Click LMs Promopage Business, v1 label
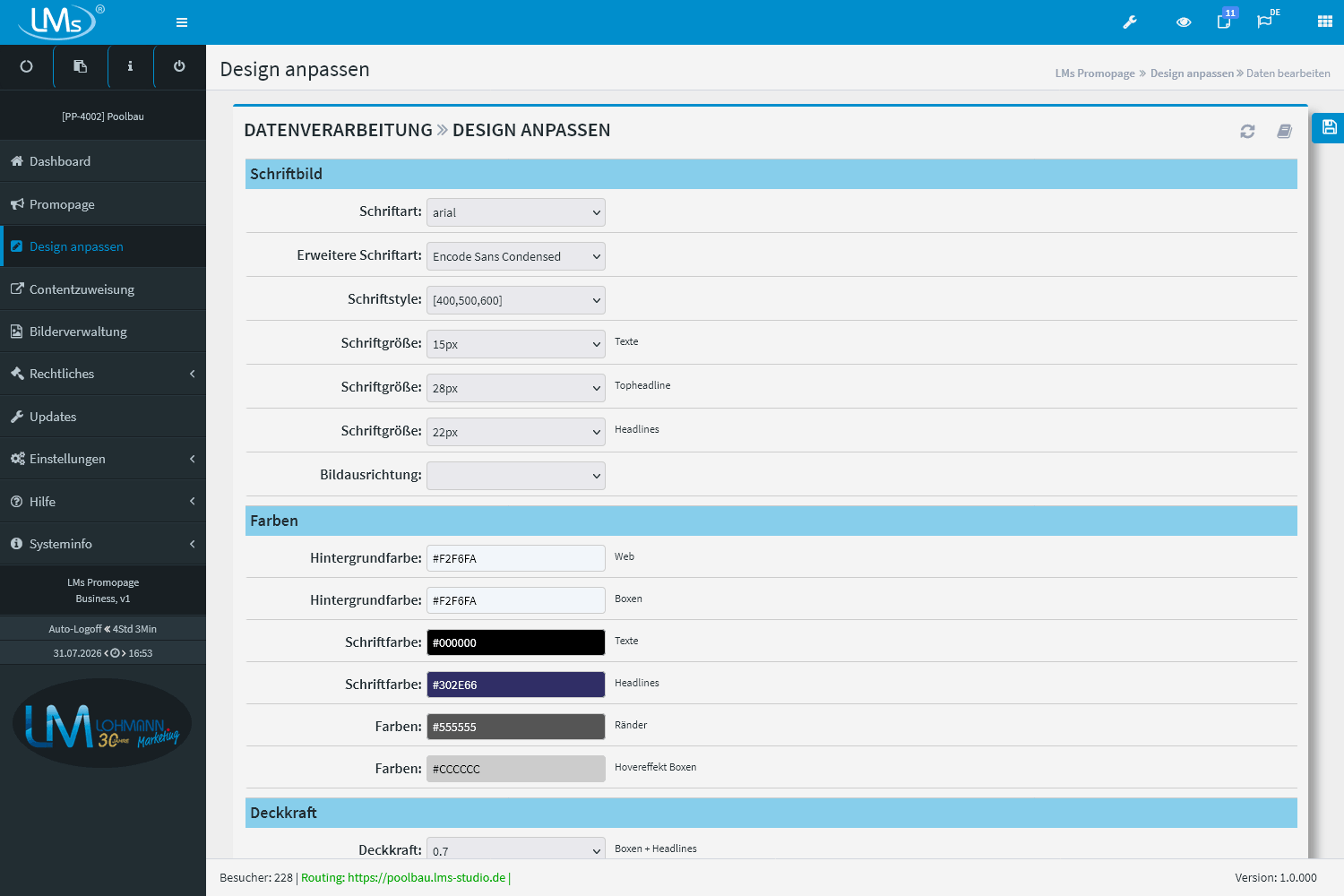The width and height of the screenshot is (1344, 896). pyautogui.click(x=103, y=590)
